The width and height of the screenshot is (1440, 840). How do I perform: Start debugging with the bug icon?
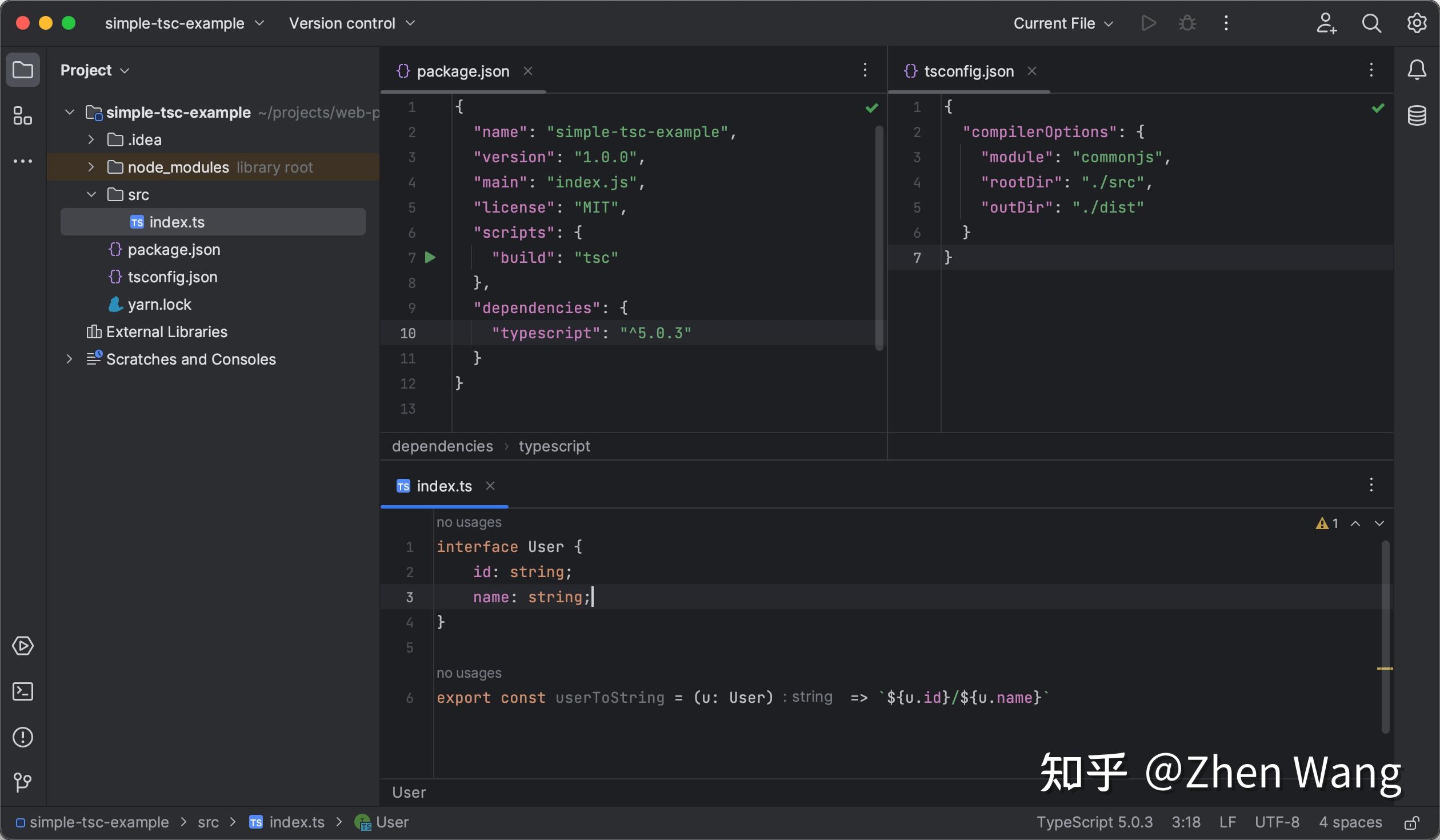(1187, 23)
